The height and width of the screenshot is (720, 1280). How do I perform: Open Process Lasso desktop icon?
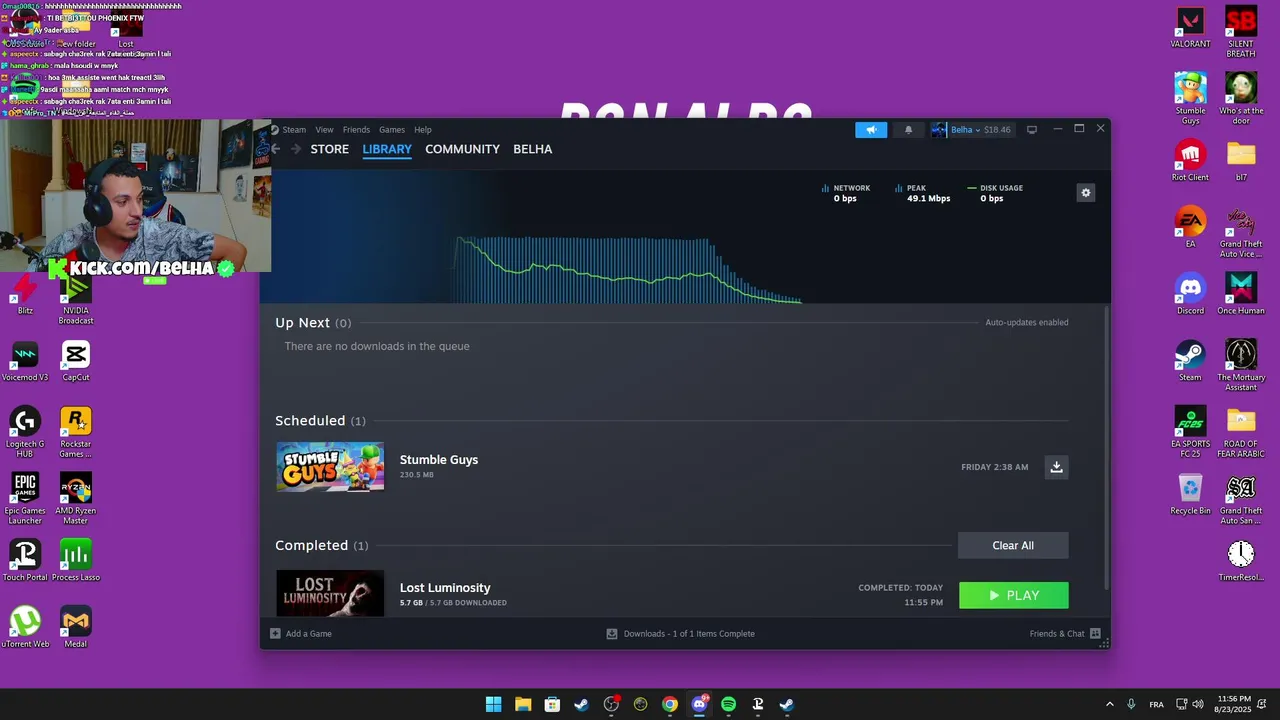[76, 561]
